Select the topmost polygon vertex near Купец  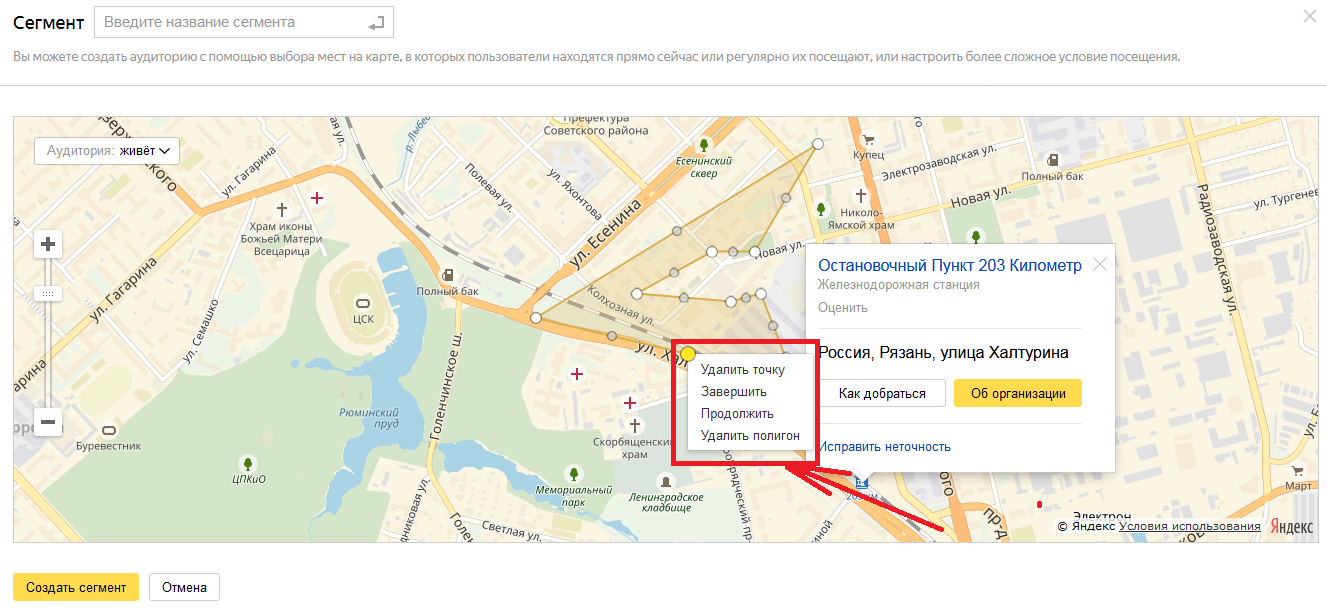(x=818, y=144)
